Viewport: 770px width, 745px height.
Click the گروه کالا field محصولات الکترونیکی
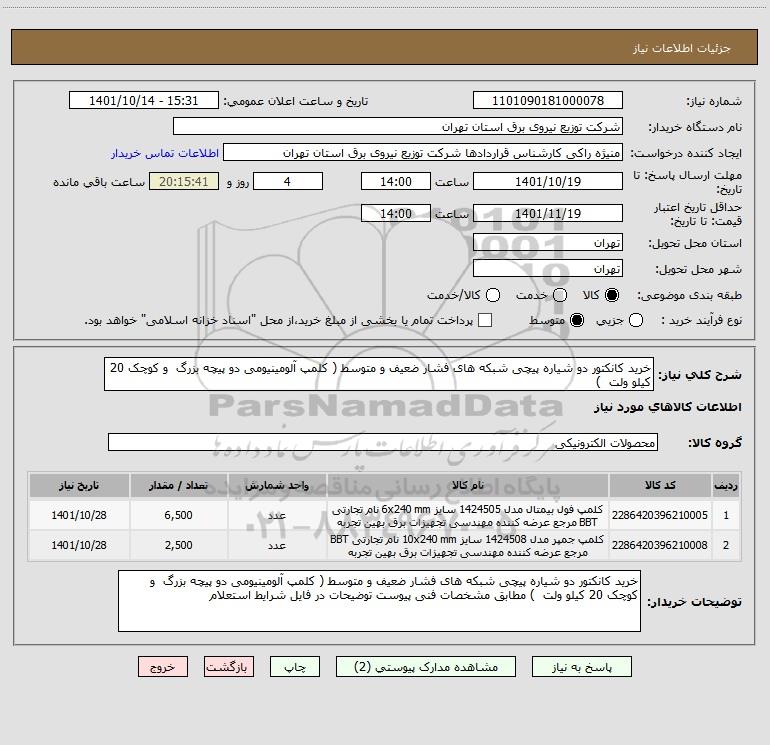click(383, 442)
